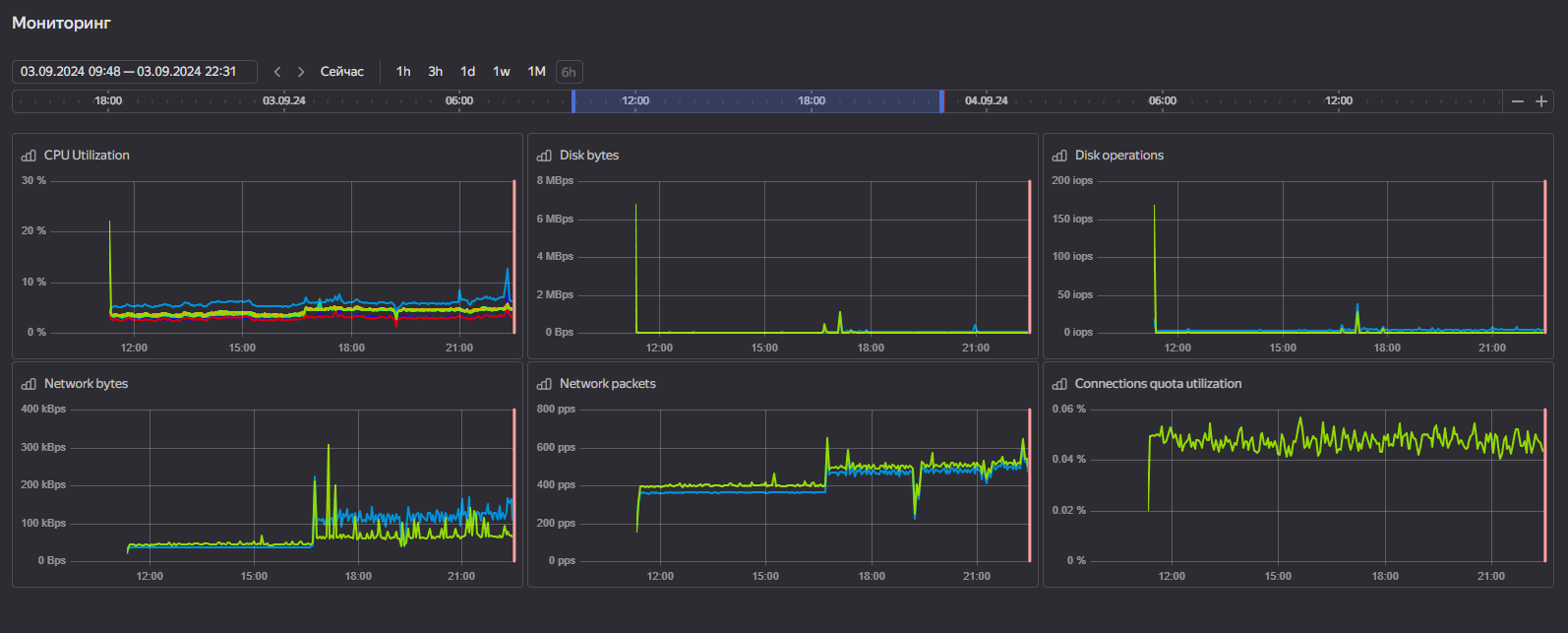Screen dimensions: 1568x633
Task: Click the 06:00 mark on 04.09.24 timeline
Action: point(1162,101)
